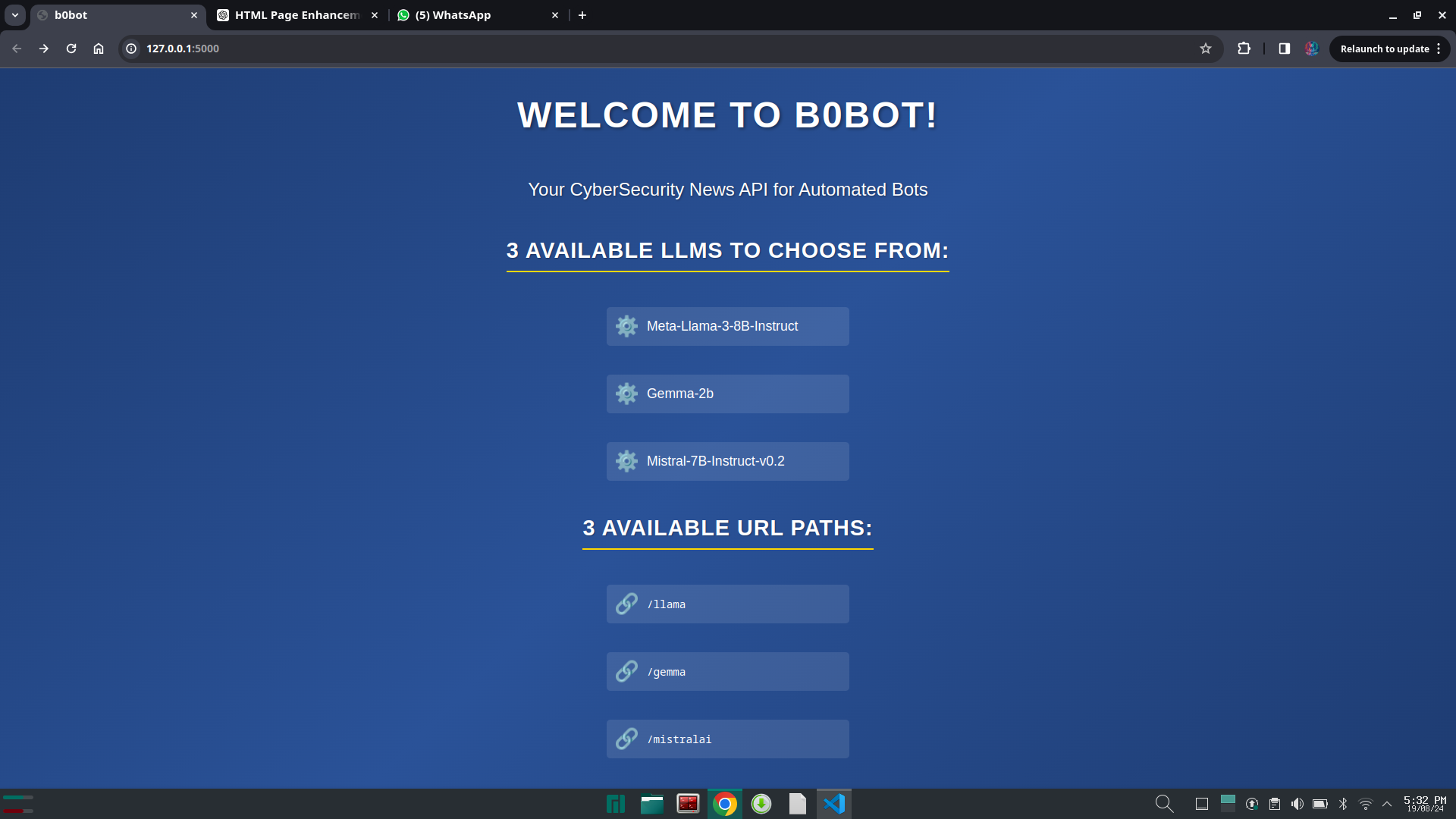This screenshot has width=1456, height=819.
Task: Select the Mistral-7B-Instruct-v0.2 item
Action: [727, 461]
